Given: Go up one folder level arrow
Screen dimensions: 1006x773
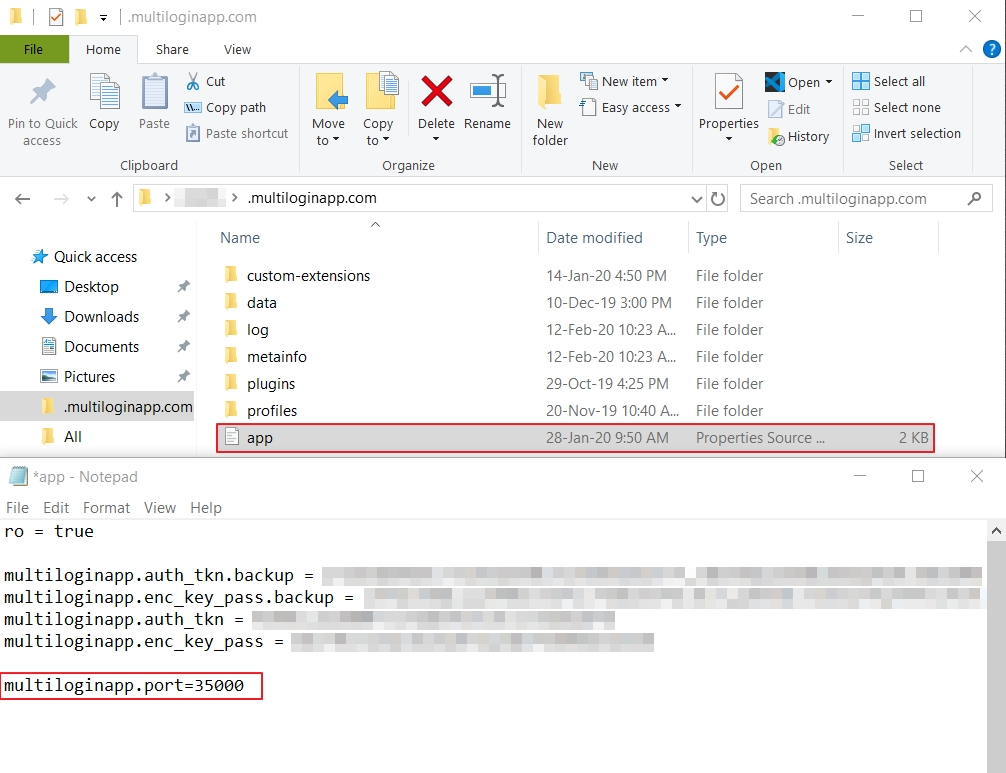Looking at the screenshot, I should point(117,199).
